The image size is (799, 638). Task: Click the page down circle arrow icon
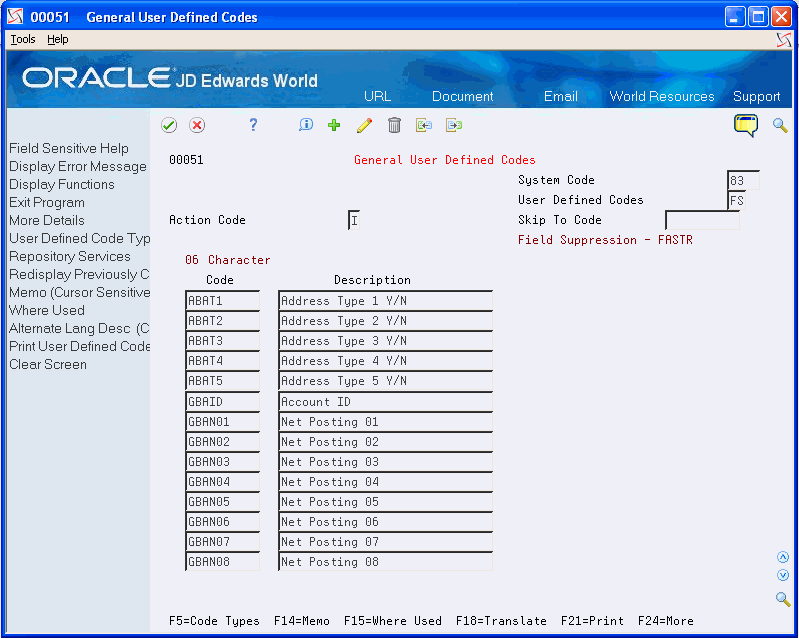pyautogui.click(x=783, y=575)
